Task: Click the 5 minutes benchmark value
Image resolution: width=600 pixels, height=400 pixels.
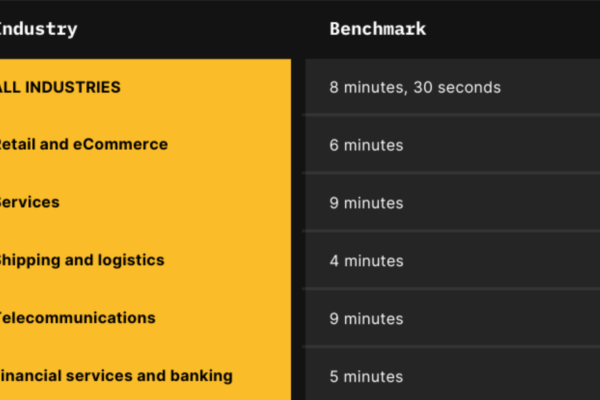Action: (366, 377)
